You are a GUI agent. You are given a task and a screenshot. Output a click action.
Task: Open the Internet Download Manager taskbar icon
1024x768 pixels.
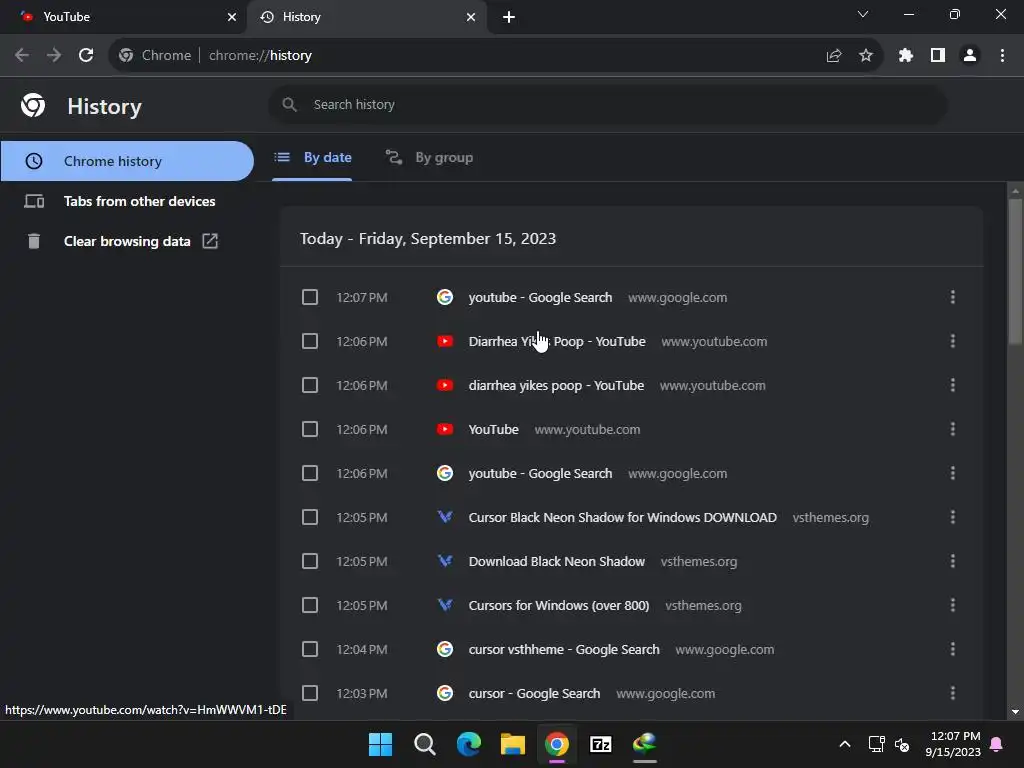click(645, 744)
